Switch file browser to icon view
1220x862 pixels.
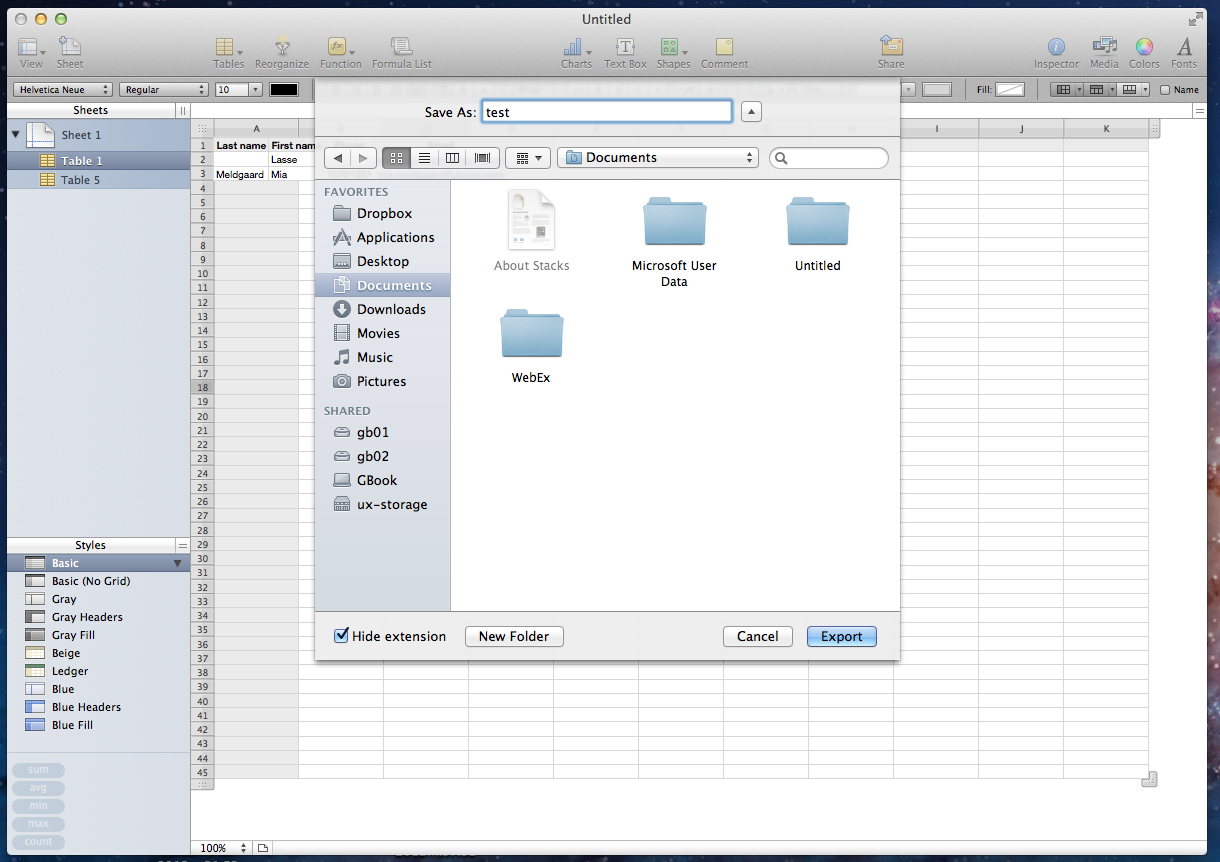tap(396, 158)
